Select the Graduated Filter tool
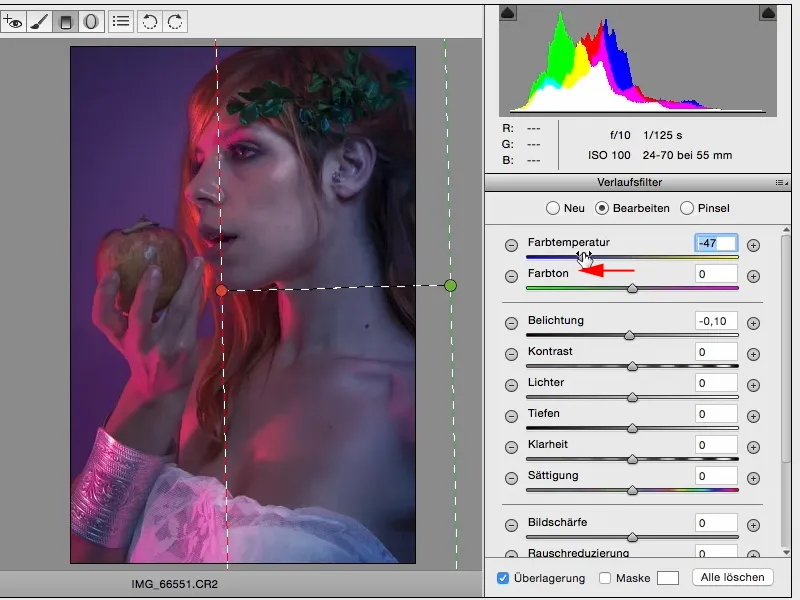800x600 pixels. point(66,21)
